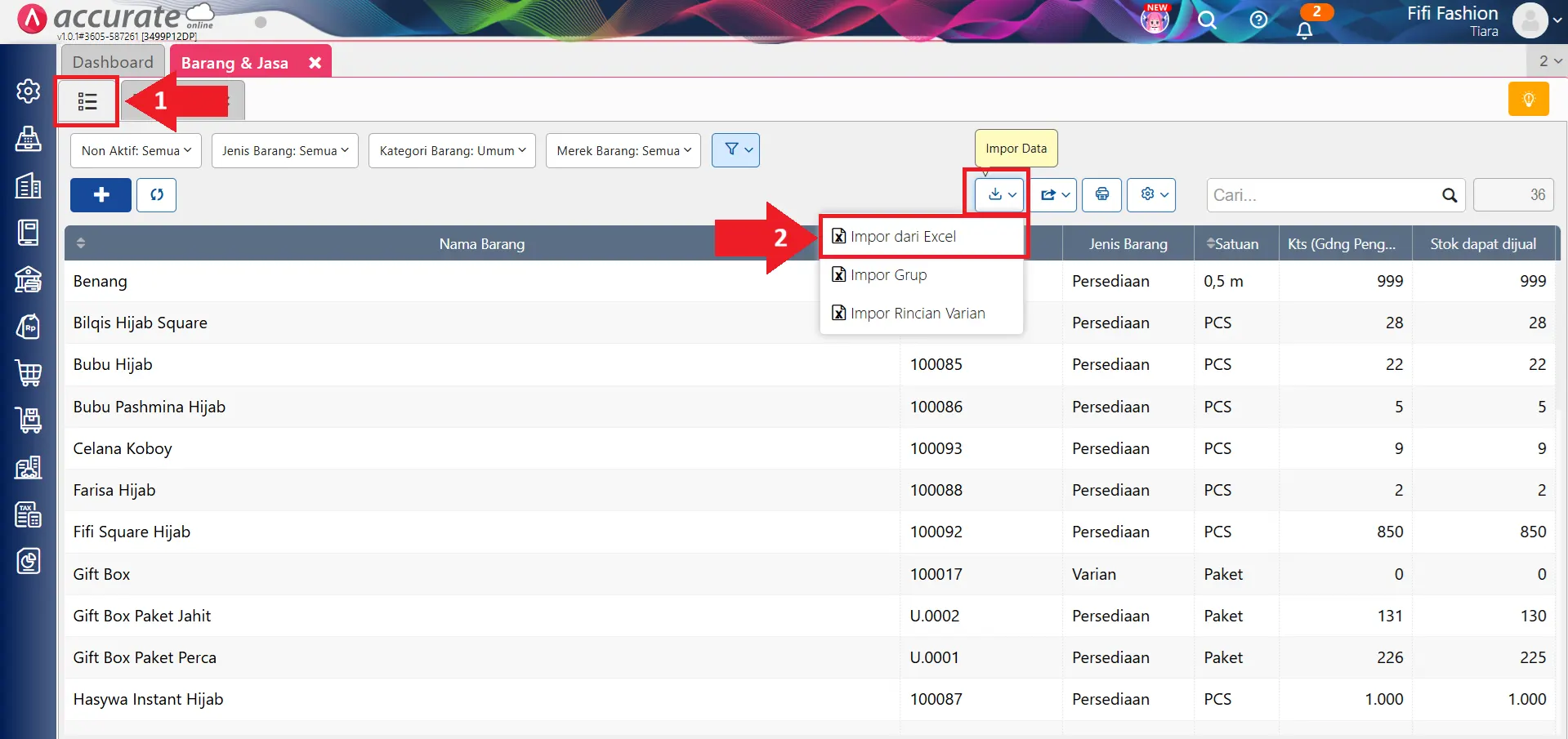1568x739 pixels.
Task: Click the refresh list icon
Action: (x=156, y=195)
